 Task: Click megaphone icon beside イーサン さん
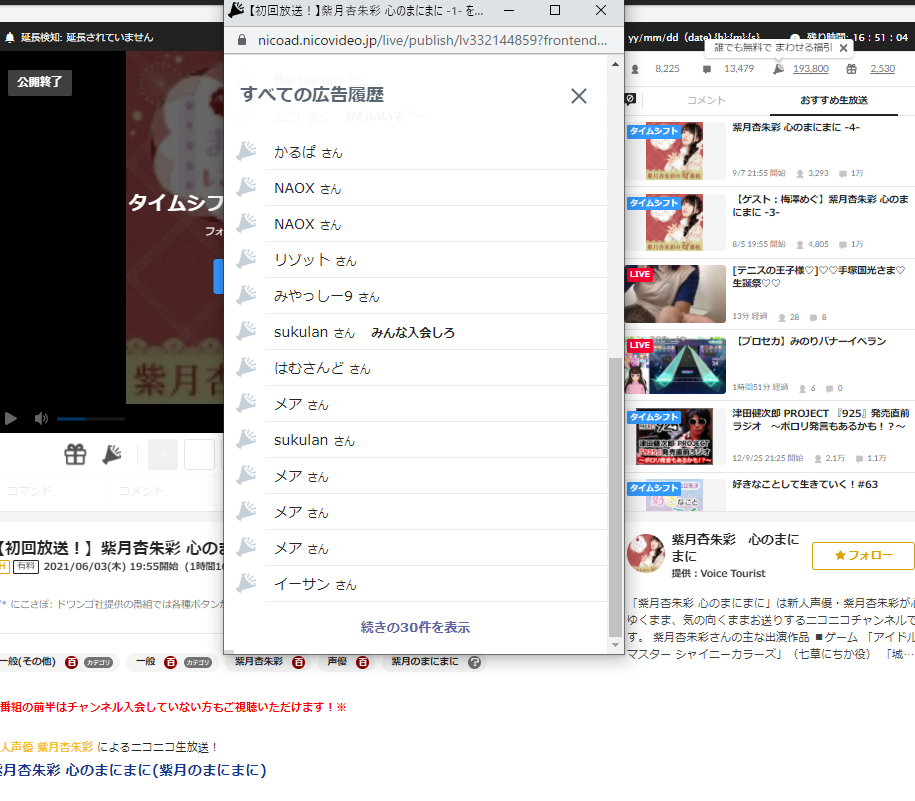[246, 583]
